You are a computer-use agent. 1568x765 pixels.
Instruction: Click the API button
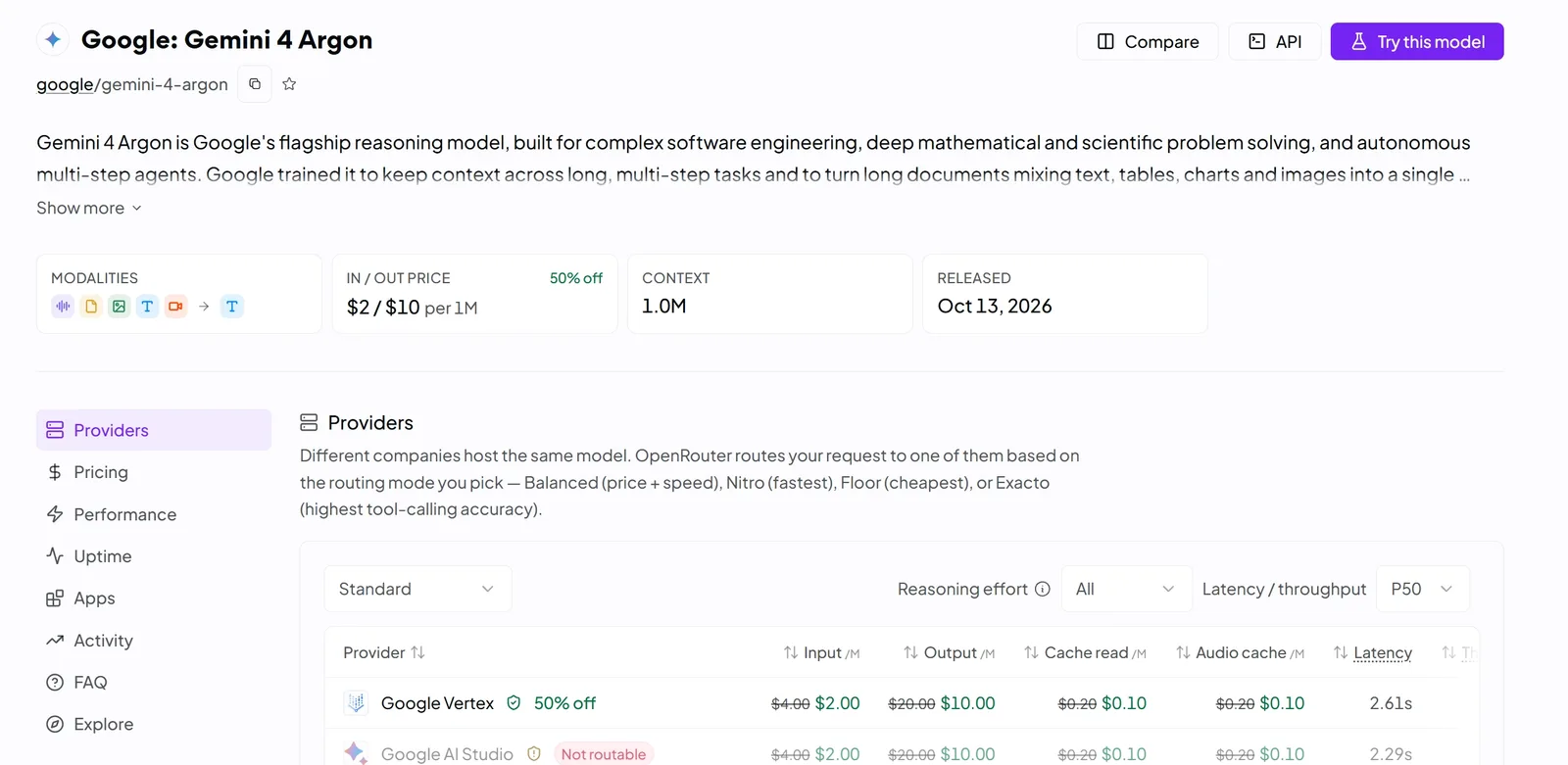point(1275,41)
